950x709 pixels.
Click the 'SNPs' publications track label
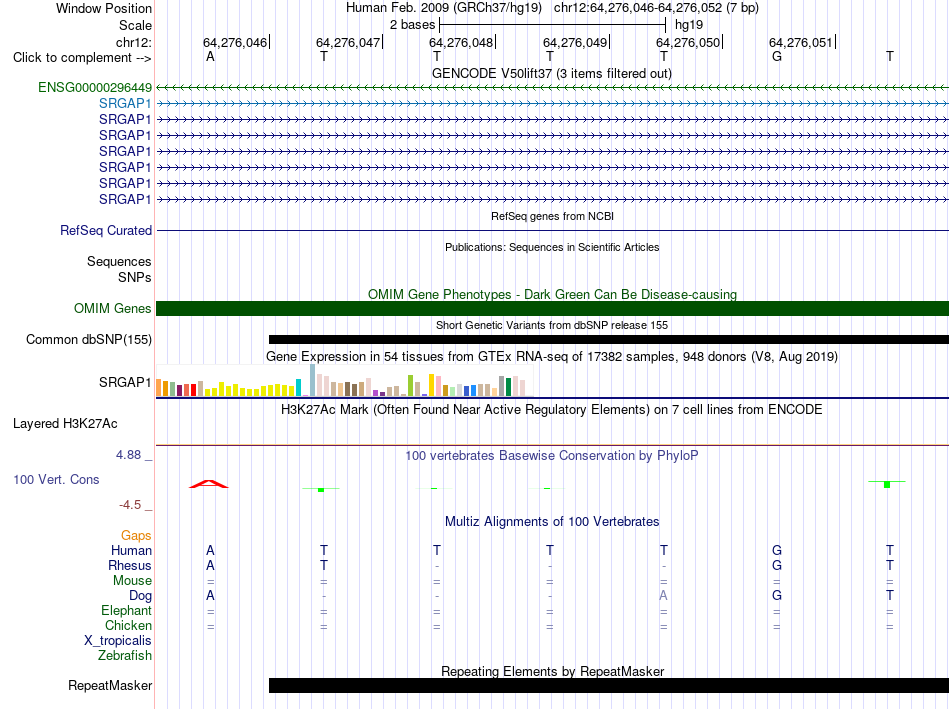click(135, 277)
